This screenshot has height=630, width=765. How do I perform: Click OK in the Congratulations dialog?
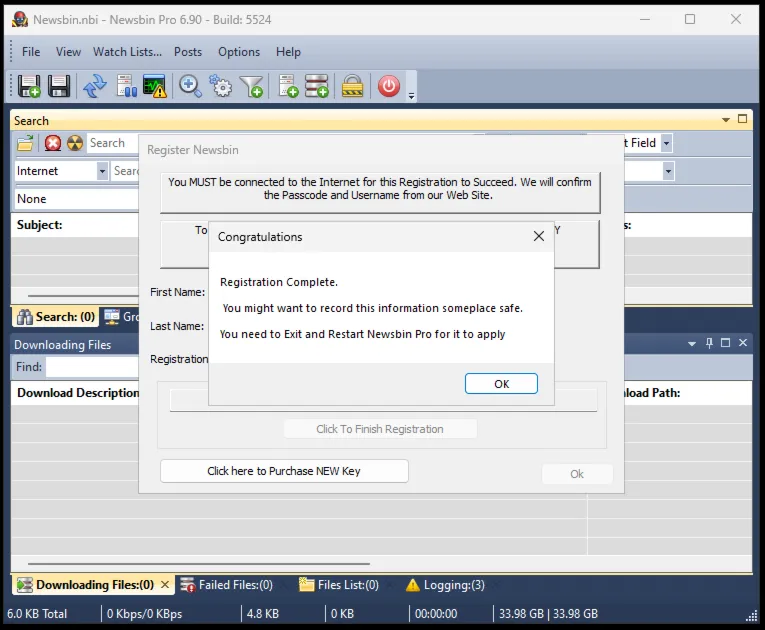[x=501, y=384]
